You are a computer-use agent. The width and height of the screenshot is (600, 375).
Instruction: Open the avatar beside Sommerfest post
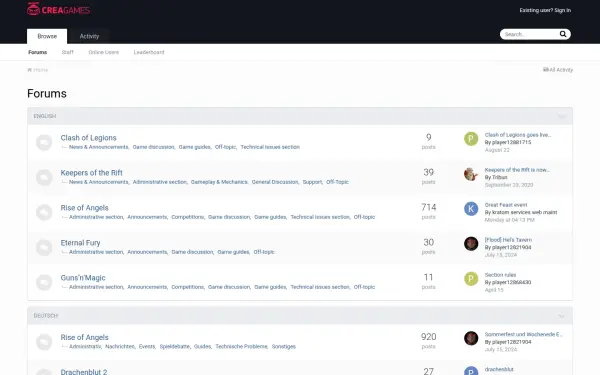point(471,338)
